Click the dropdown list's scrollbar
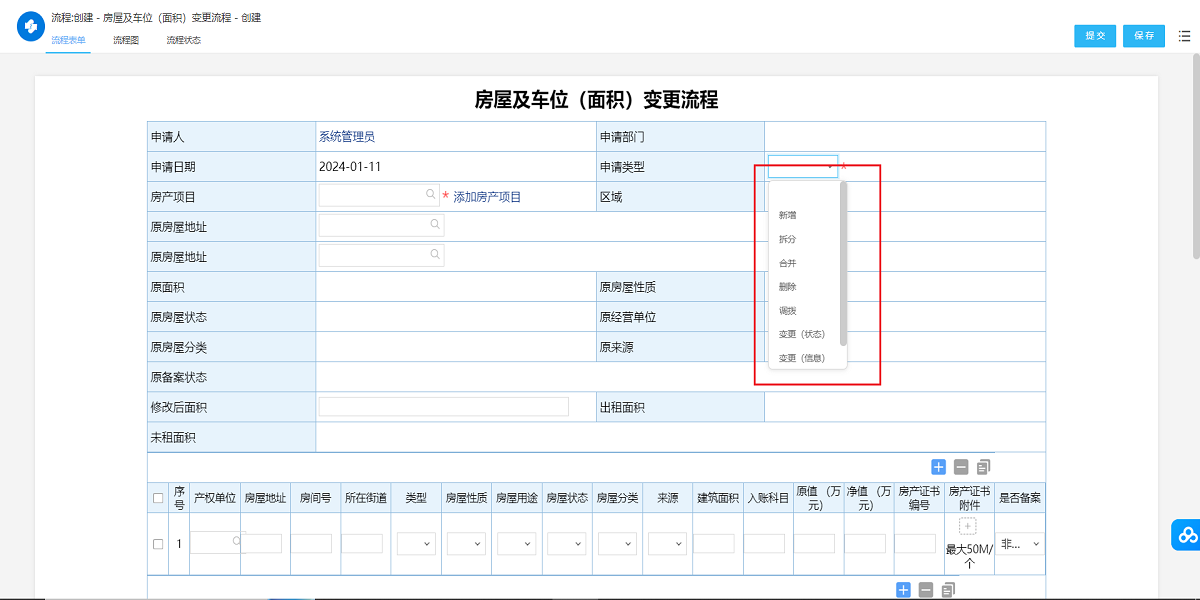The height and width of the screenshot is (600, 1200). point(843,264)
